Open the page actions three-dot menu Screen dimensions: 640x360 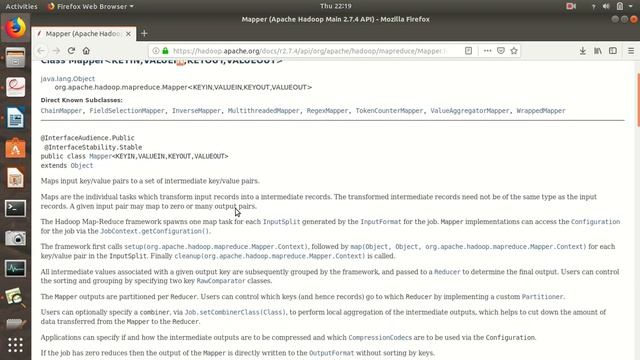[487, 51]
